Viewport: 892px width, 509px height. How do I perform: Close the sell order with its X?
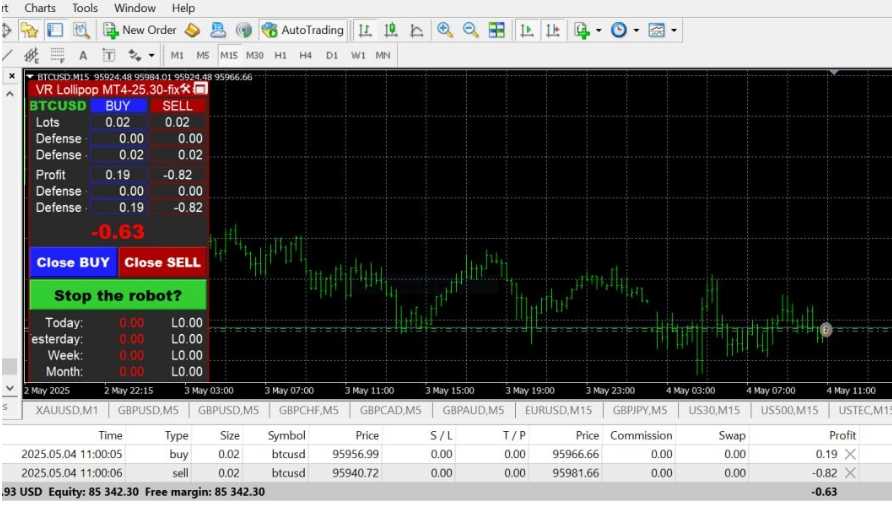850,473
